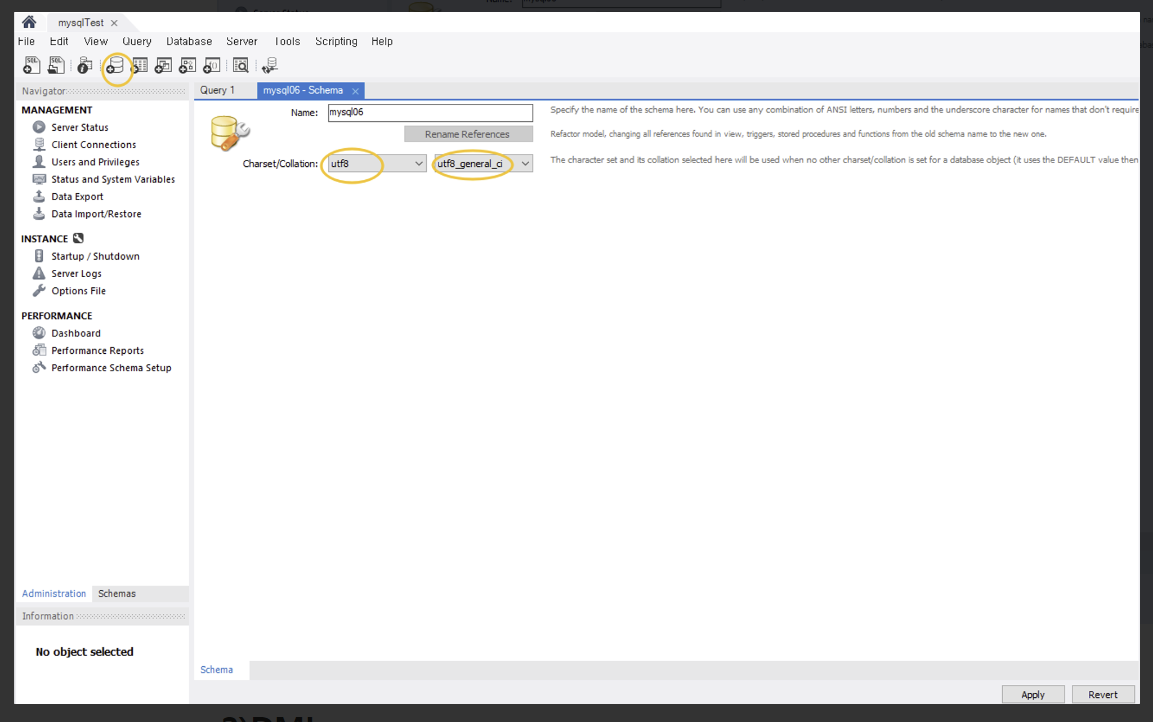Open Server Status in Navigator
Image resolution: width=1153 pixels, height=722 pixels.
79,127
